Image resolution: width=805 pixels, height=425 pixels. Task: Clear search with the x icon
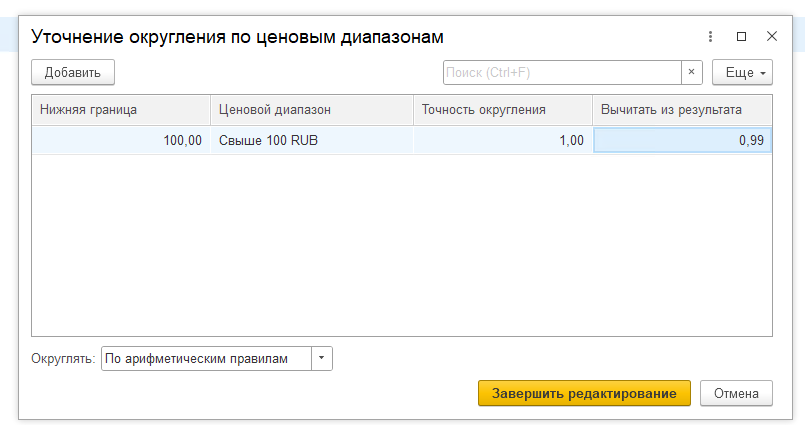click(x=691, y=73)
